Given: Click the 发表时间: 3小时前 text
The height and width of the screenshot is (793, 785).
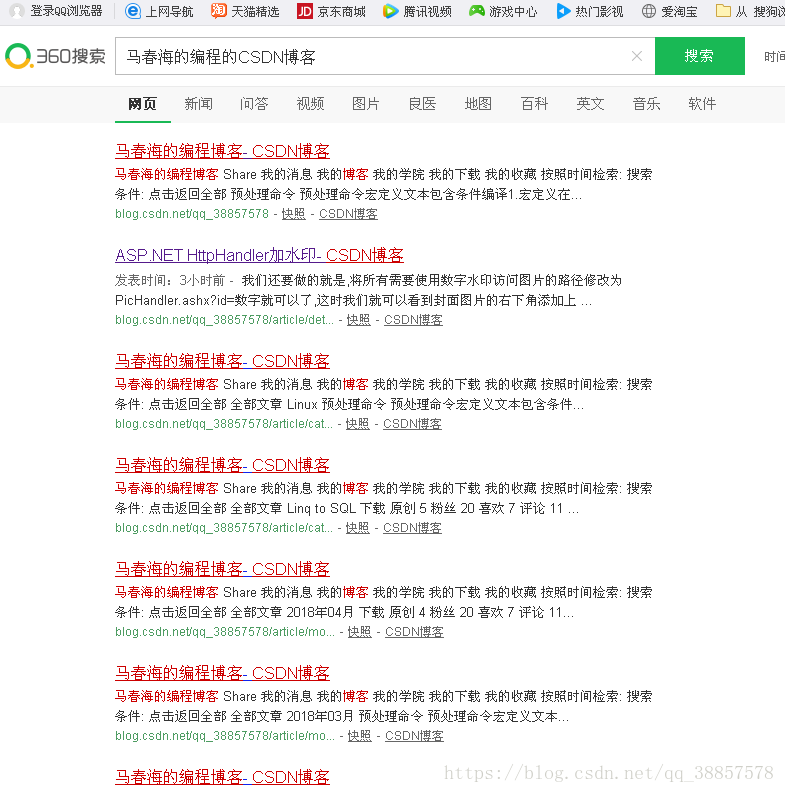Looking at the screenshot, I should (x=170, y=280).
